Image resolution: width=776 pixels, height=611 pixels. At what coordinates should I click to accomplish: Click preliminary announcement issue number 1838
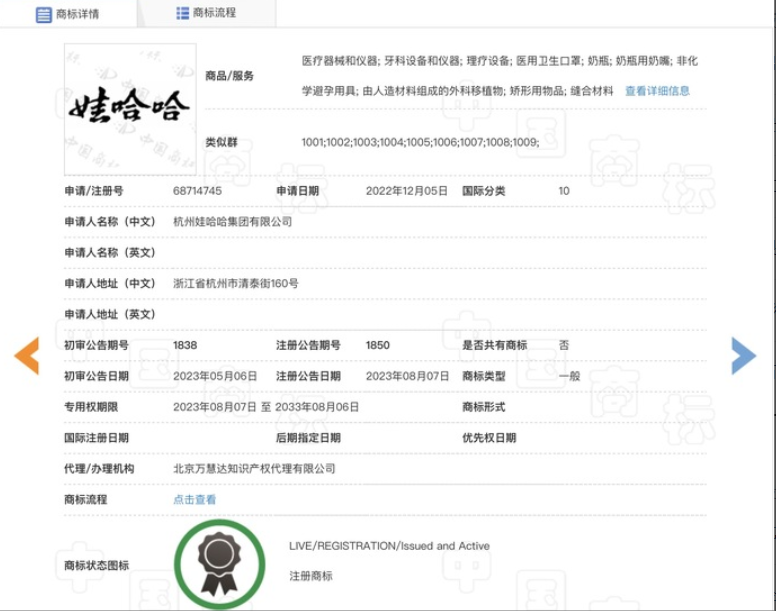point(185,345)
